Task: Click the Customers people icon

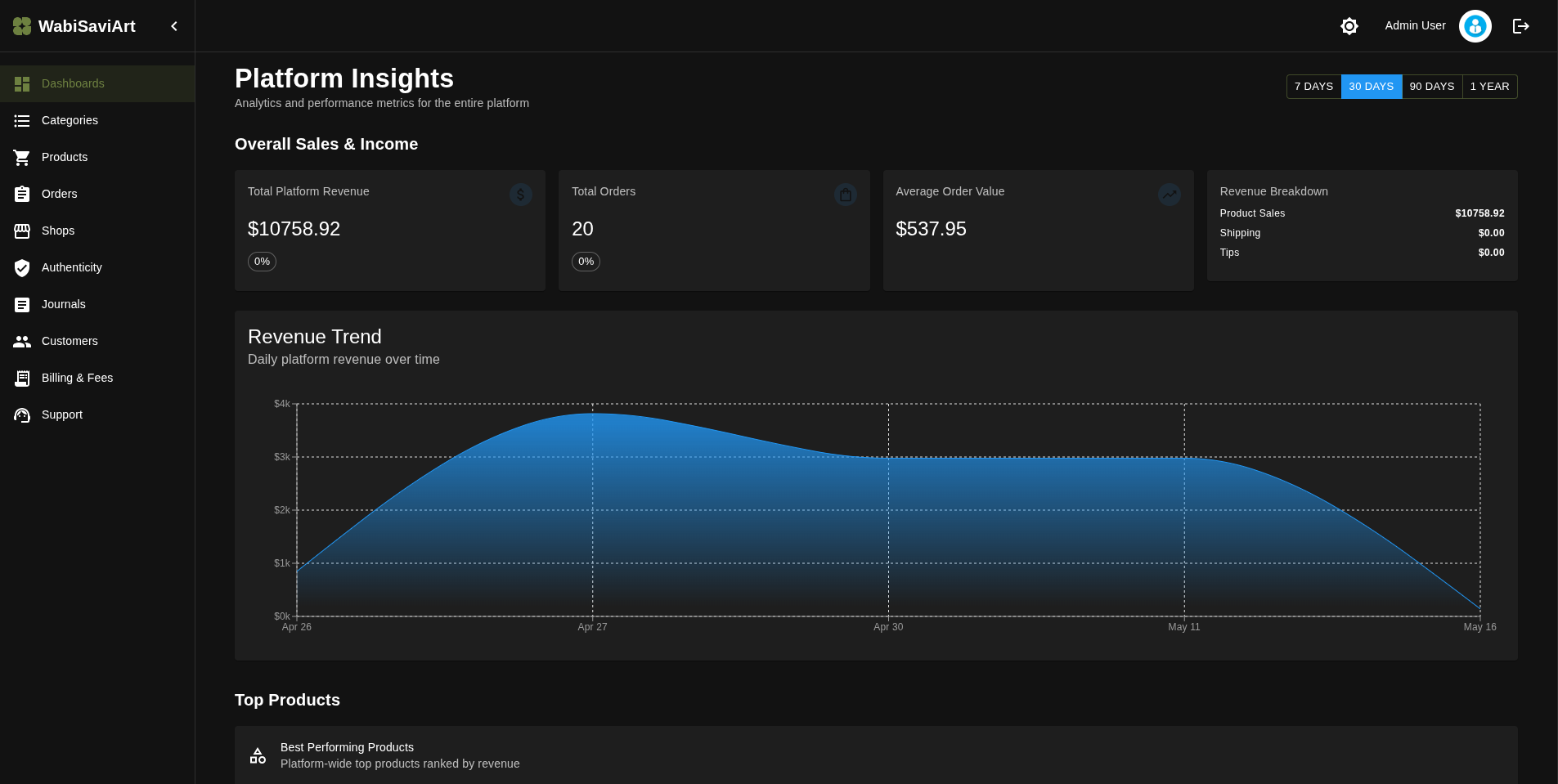Action: click(22, 342)
